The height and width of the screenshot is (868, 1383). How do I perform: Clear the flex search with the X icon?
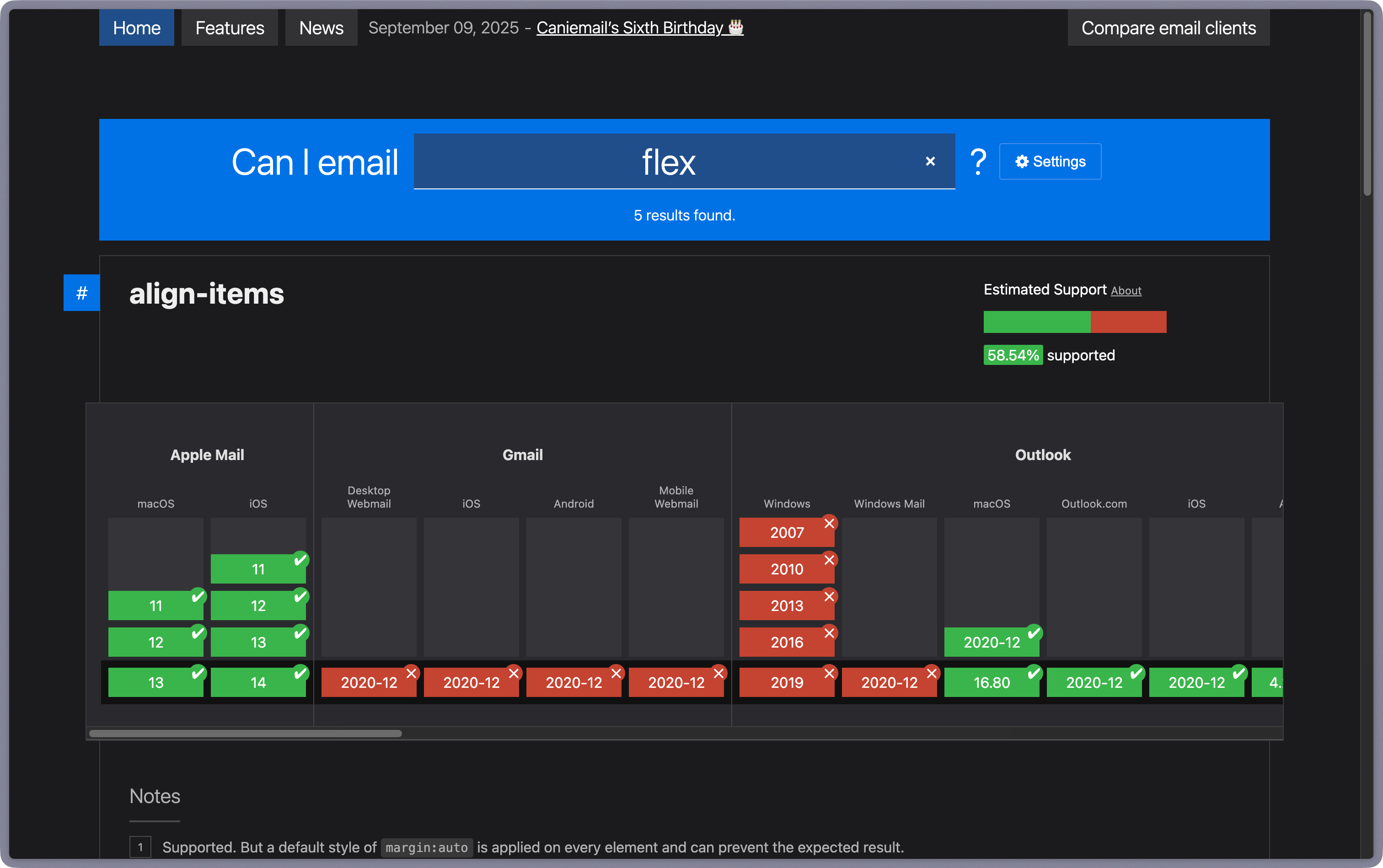[930, 161]
